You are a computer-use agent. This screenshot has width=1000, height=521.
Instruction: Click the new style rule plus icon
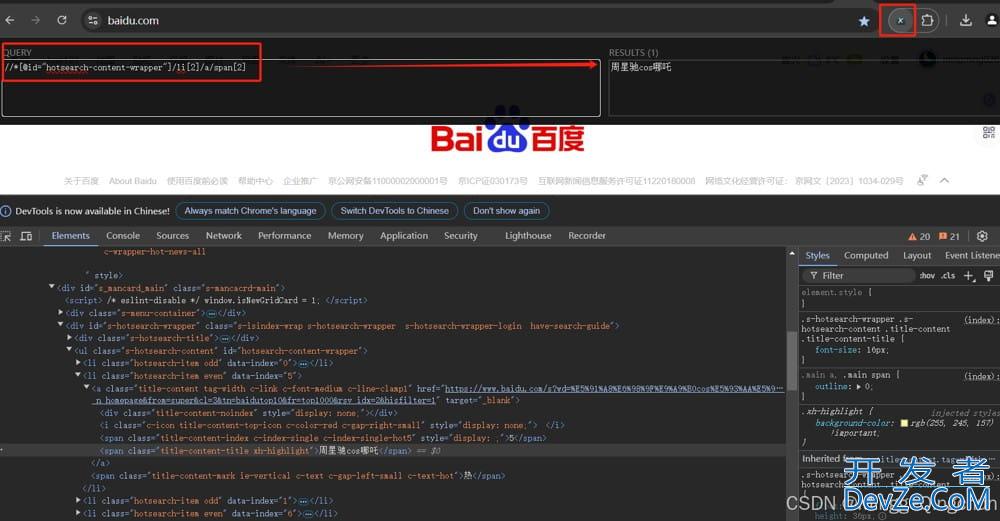point(969,275)
